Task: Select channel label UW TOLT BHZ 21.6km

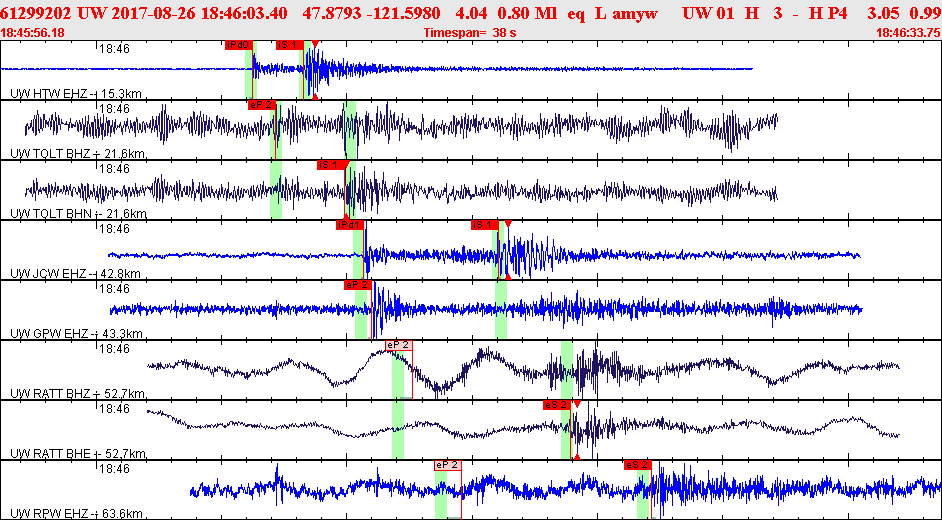Action: click(77, 154)
